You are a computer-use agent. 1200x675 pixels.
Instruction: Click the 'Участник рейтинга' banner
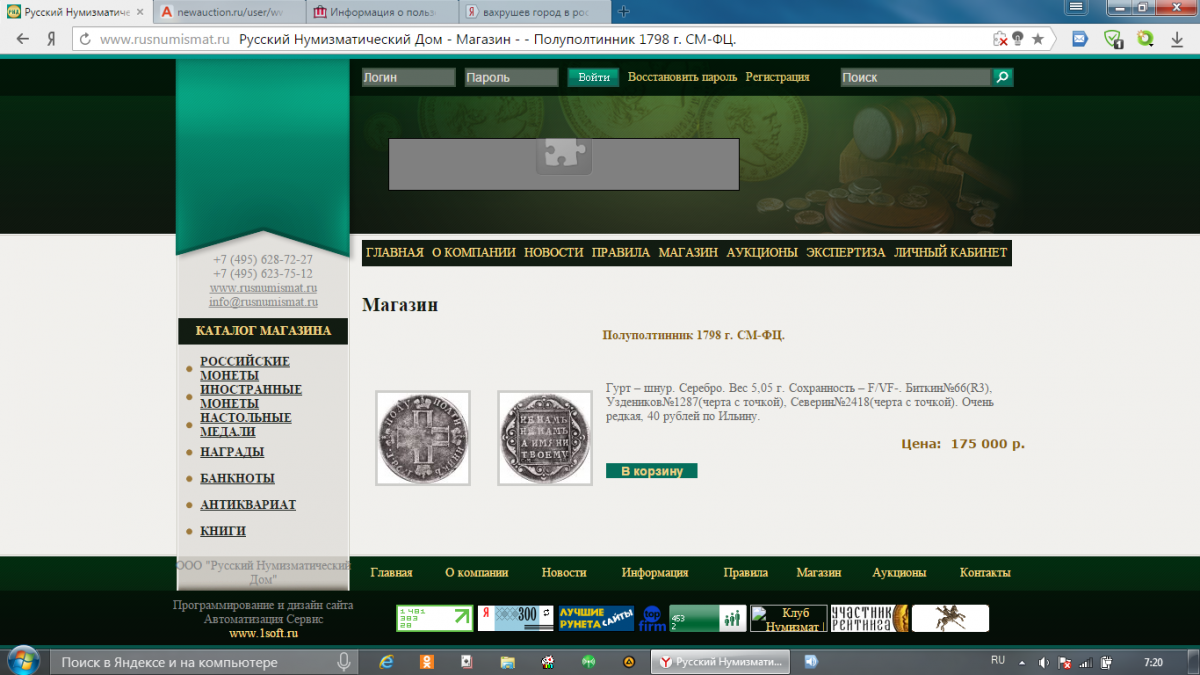click(869, 618)
